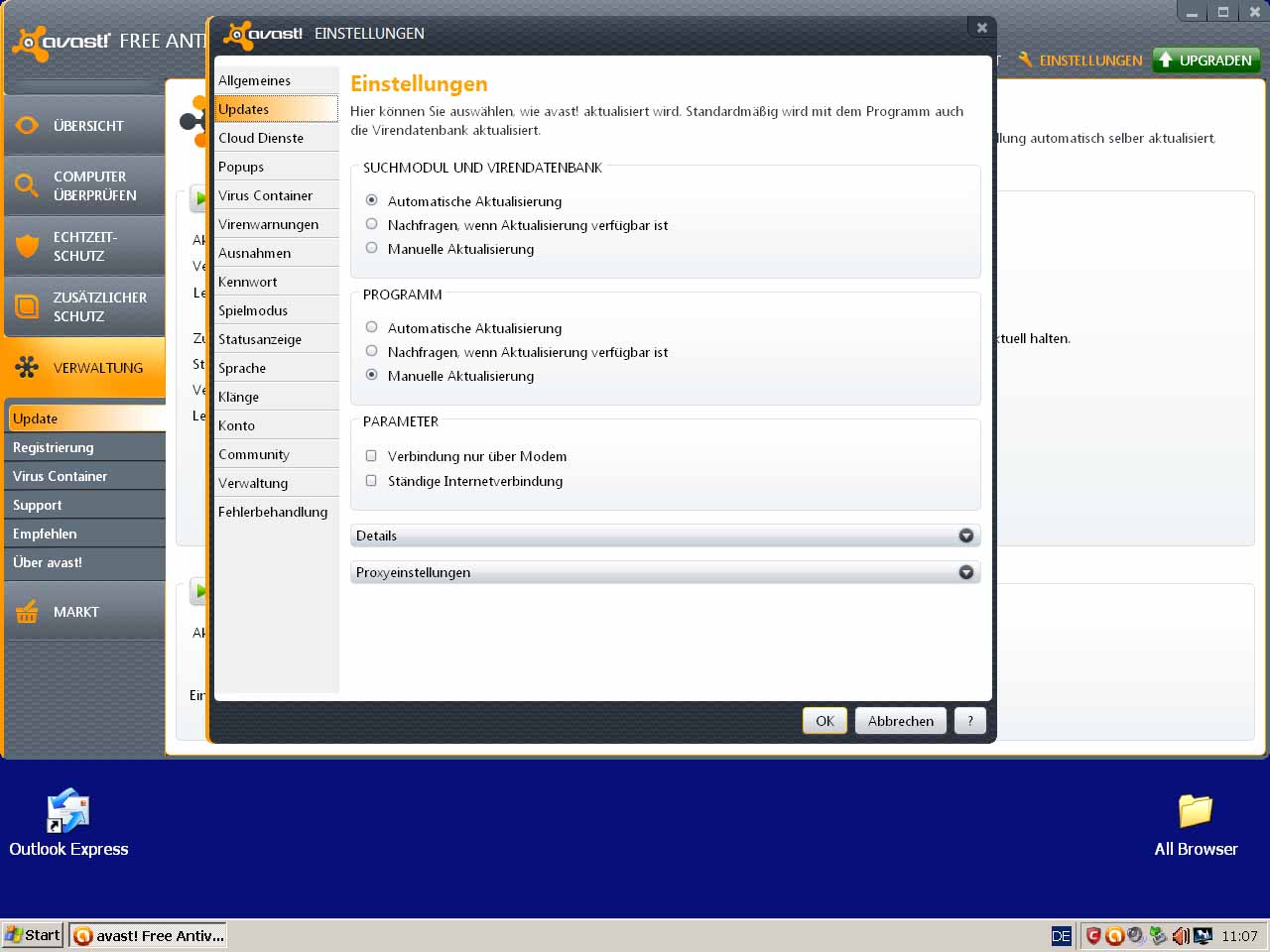Screen dimensions: 1270x952
Task: Open Registrierung in main window sidebar
Action: pyautogui.click(x=84, y=447)
